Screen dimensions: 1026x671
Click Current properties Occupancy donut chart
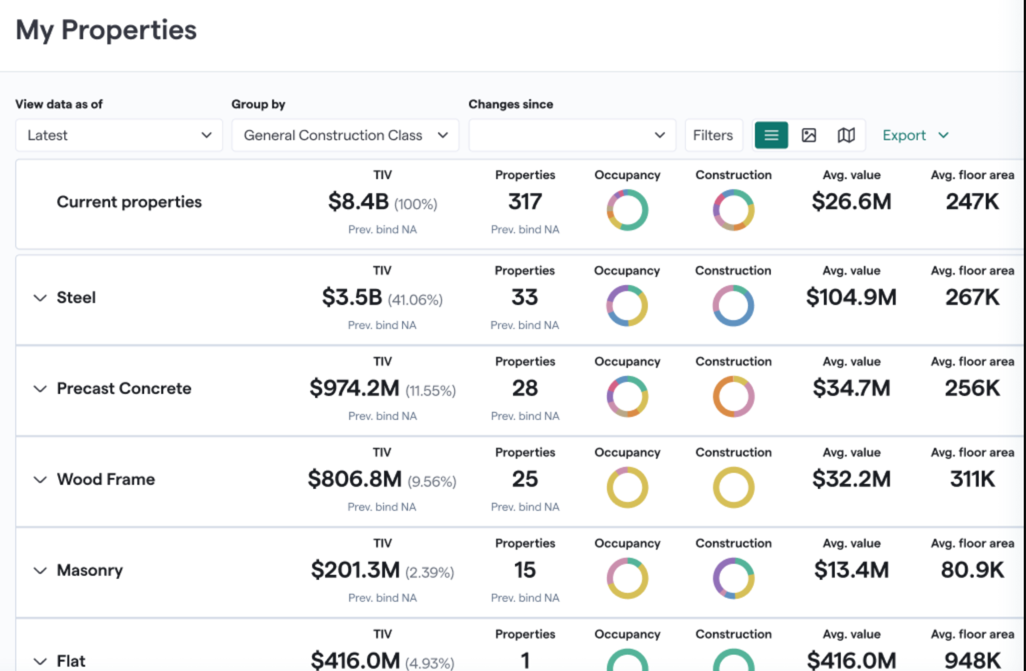627,210
